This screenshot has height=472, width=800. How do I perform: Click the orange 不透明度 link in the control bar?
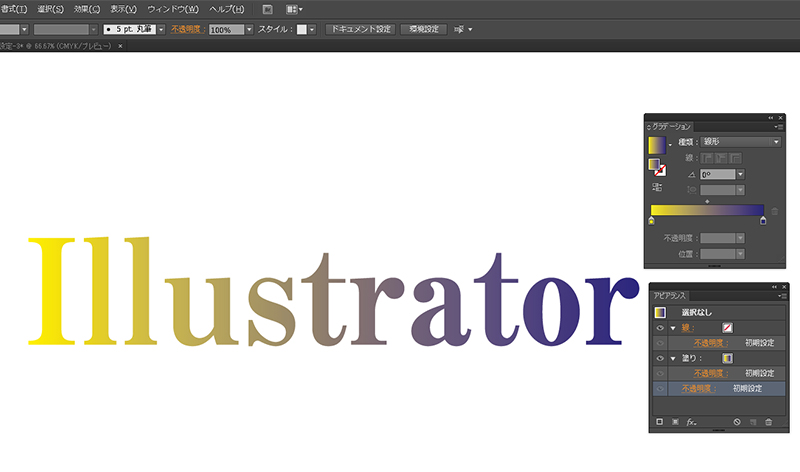188,30
